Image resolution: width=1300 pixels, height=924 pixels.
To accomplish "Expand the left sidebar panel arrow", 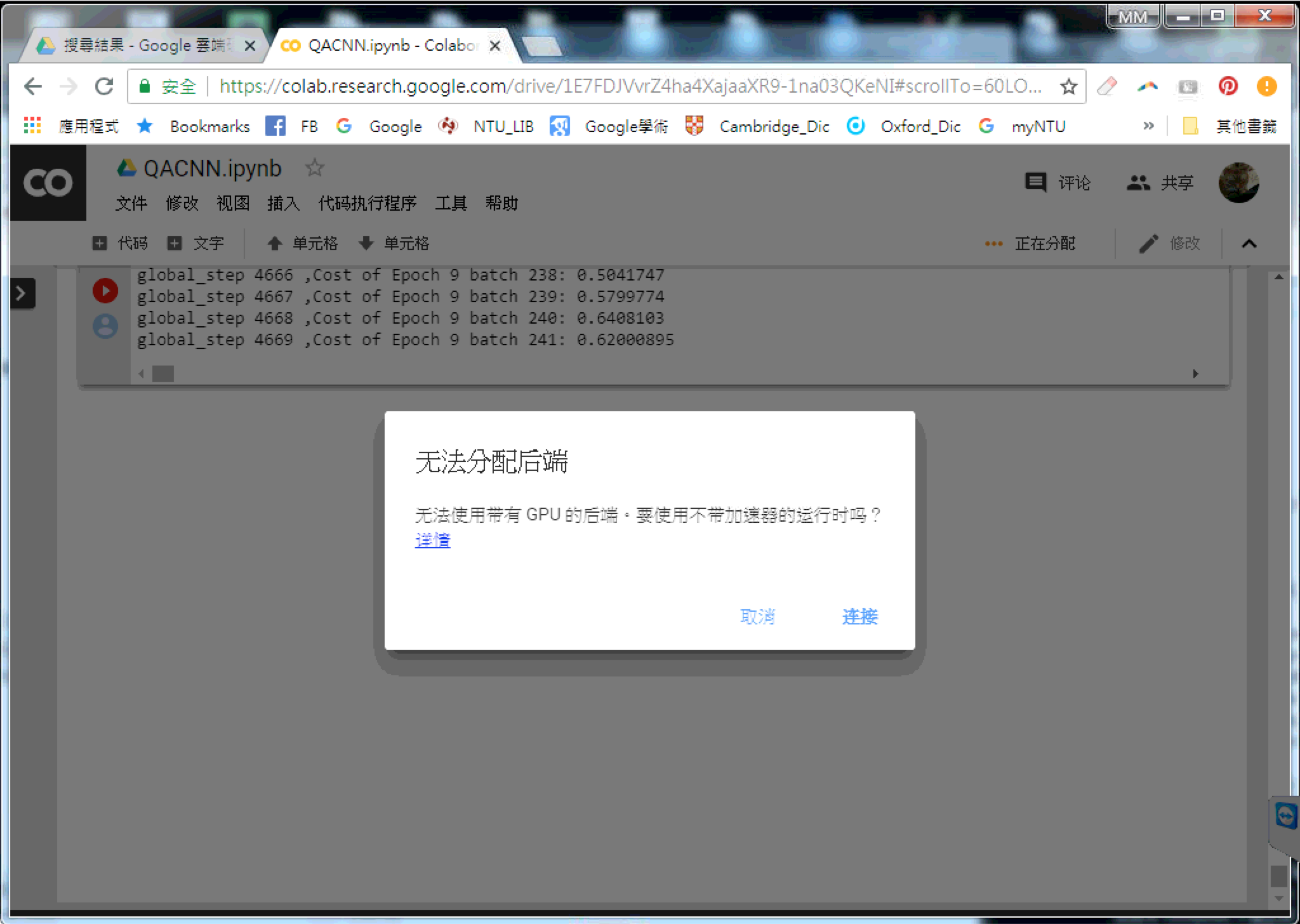I will coord(22,293).
